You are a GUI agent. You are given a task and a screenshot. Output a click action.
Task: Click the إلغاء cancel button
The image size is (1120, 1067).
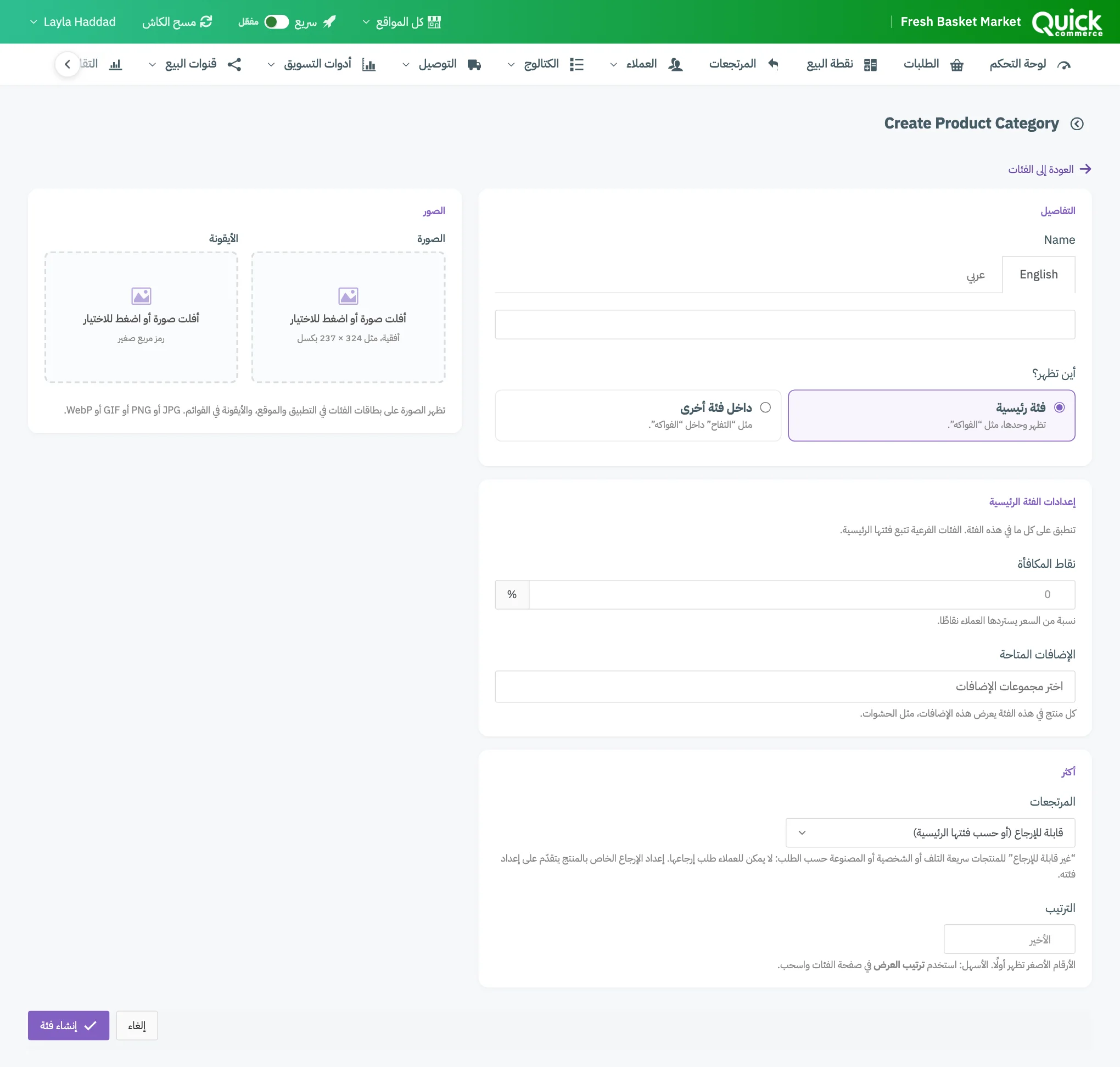pyautogui.click(x=137, y=1025)
